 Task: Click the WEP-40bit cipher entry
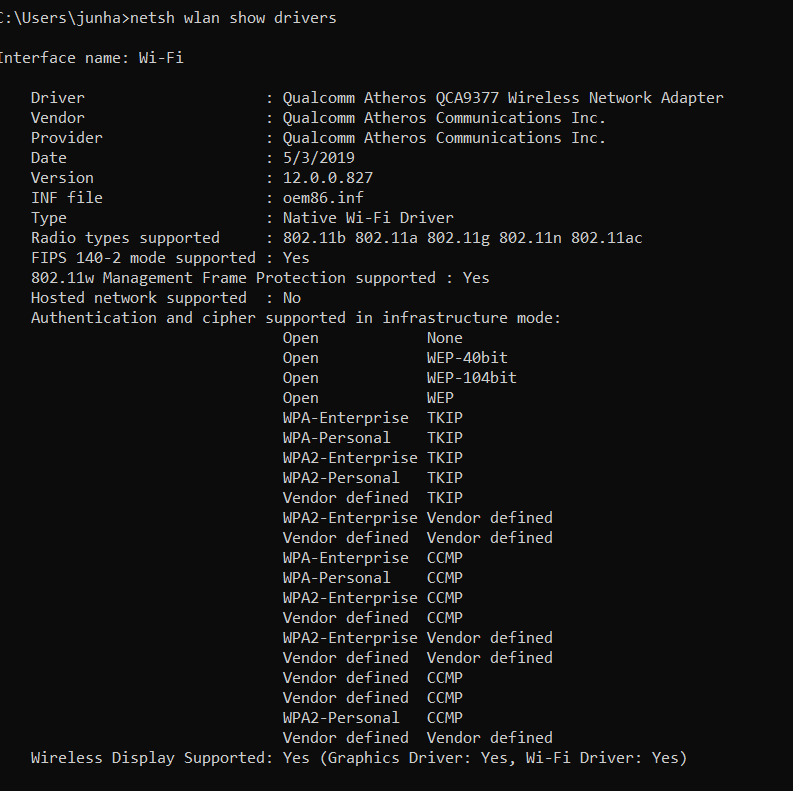(x=467, y=358)
